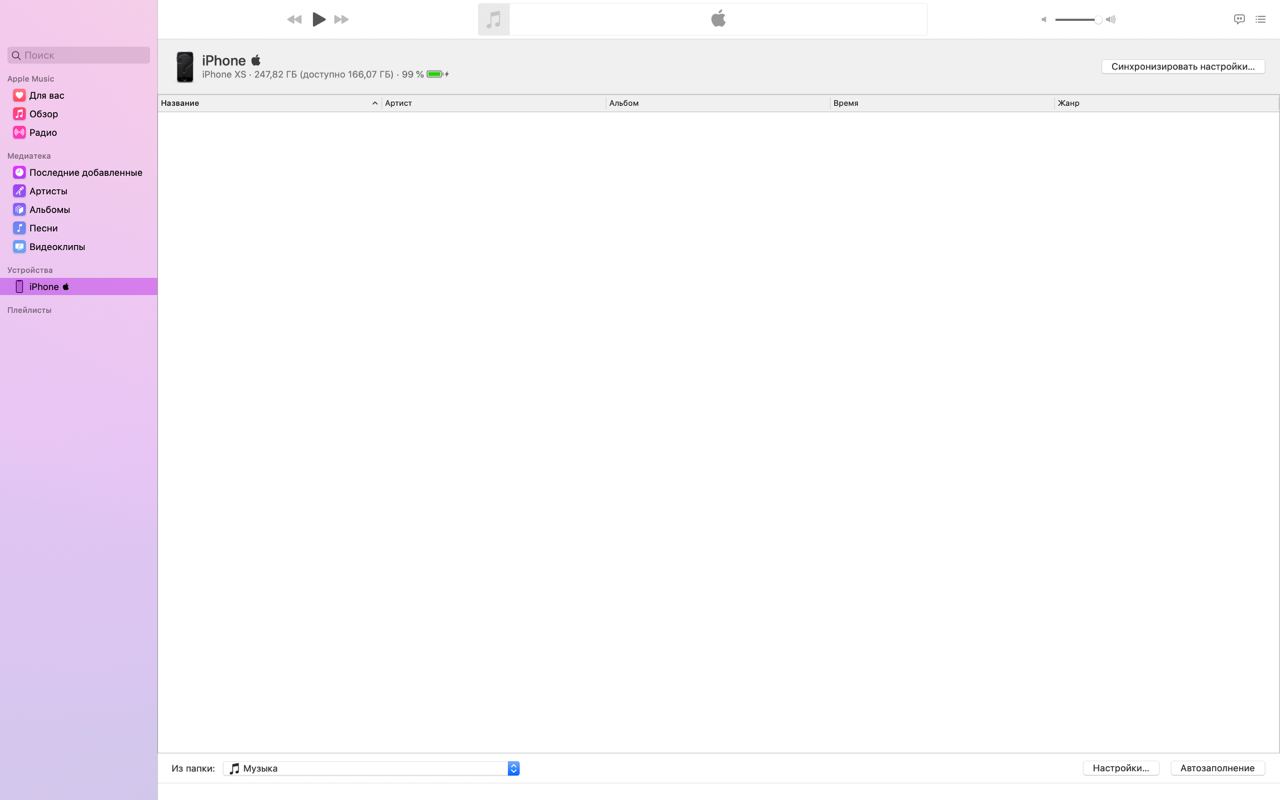Click the Медиатека section header
This screenshot has width=1280, height=800.
29,156
